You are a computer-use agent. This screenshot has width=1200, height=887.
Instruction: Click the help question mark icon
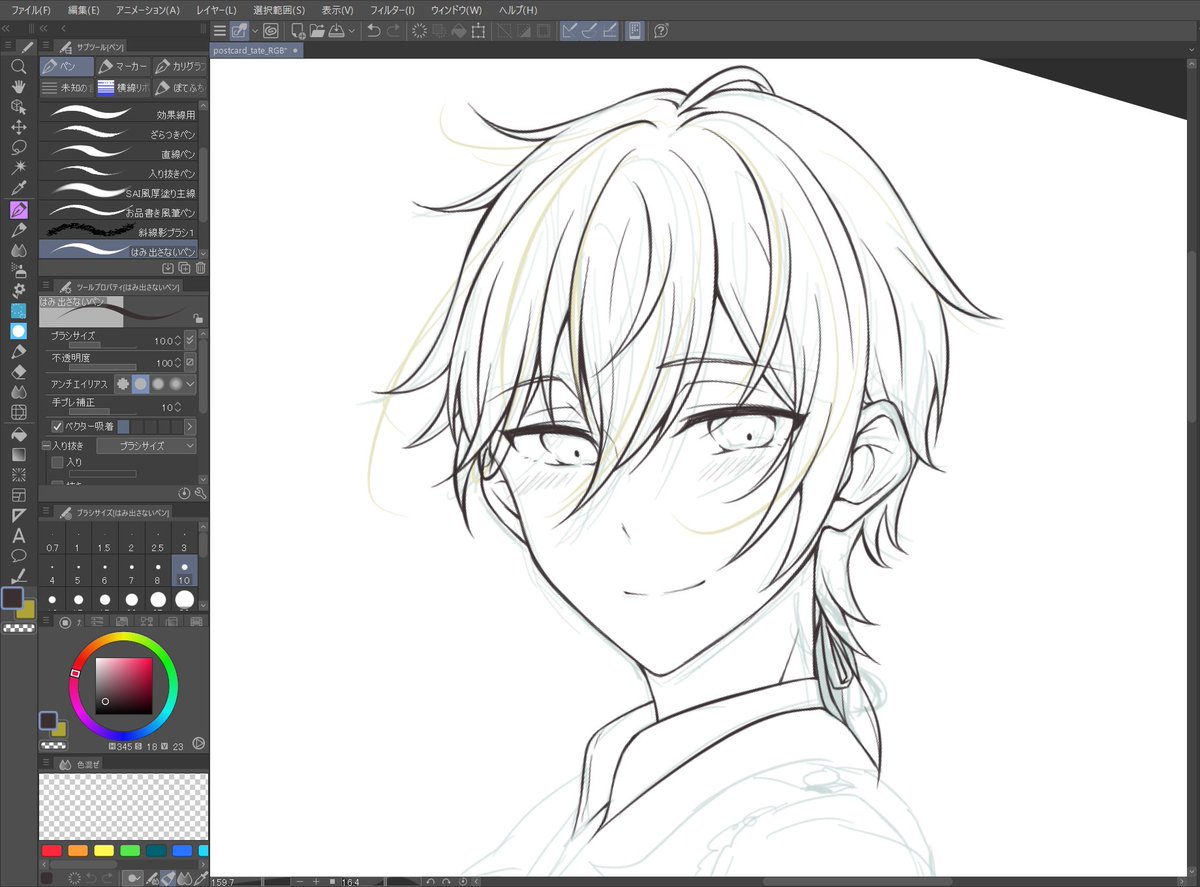[661, 31]
